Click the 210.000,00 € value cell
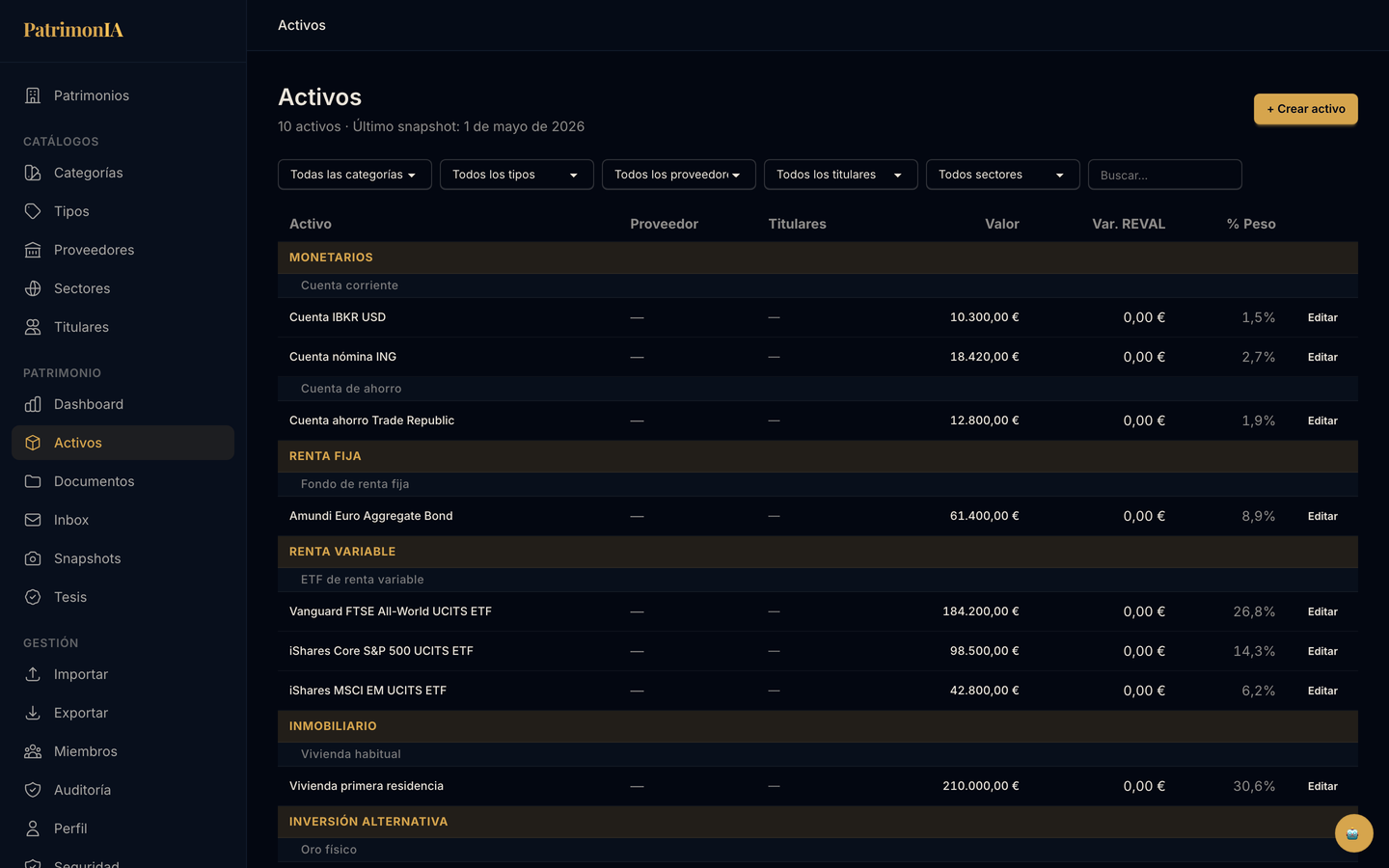The height and width of the screenshot is (868, 1389). (x=981, y=786)
